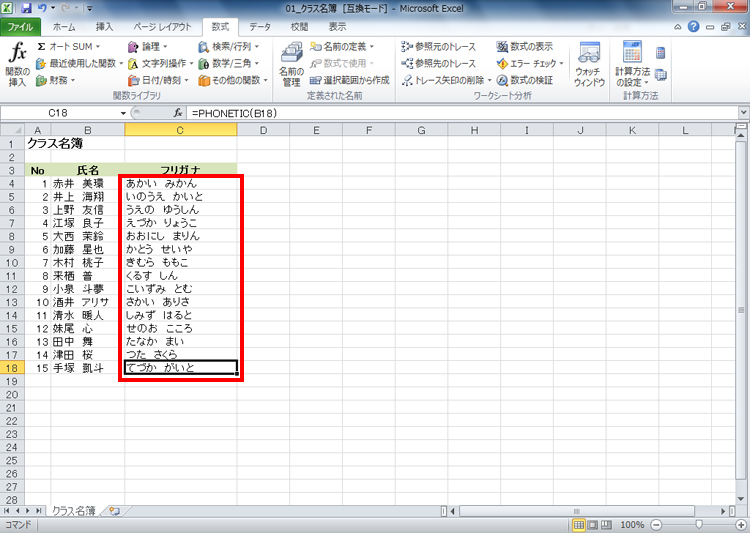This screenshot has height=533, width=750.
Task: Click zoom in plus button
Action: click(x=740, y=525)
